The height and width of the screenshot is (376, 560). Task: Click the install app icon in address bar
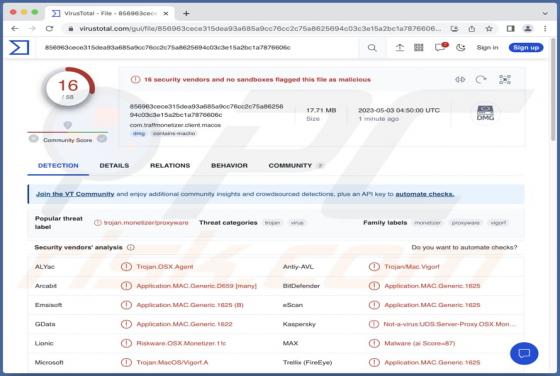(x=454, y=29)
